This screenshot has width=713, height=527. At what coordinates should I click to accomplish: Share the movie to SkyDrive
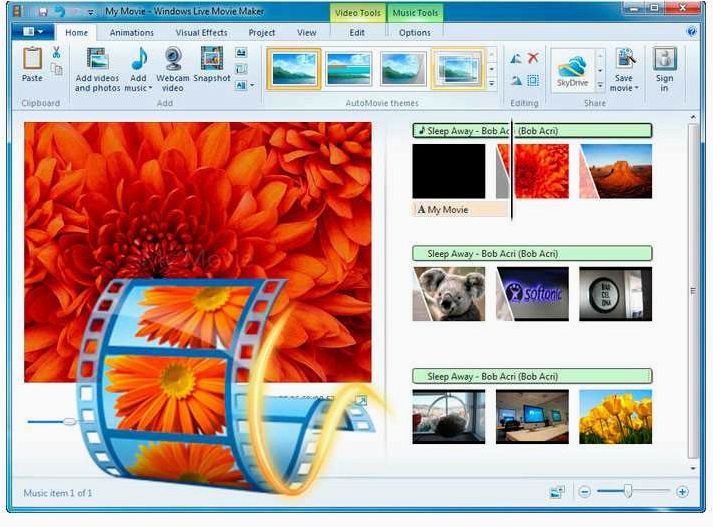pos(572,70)
